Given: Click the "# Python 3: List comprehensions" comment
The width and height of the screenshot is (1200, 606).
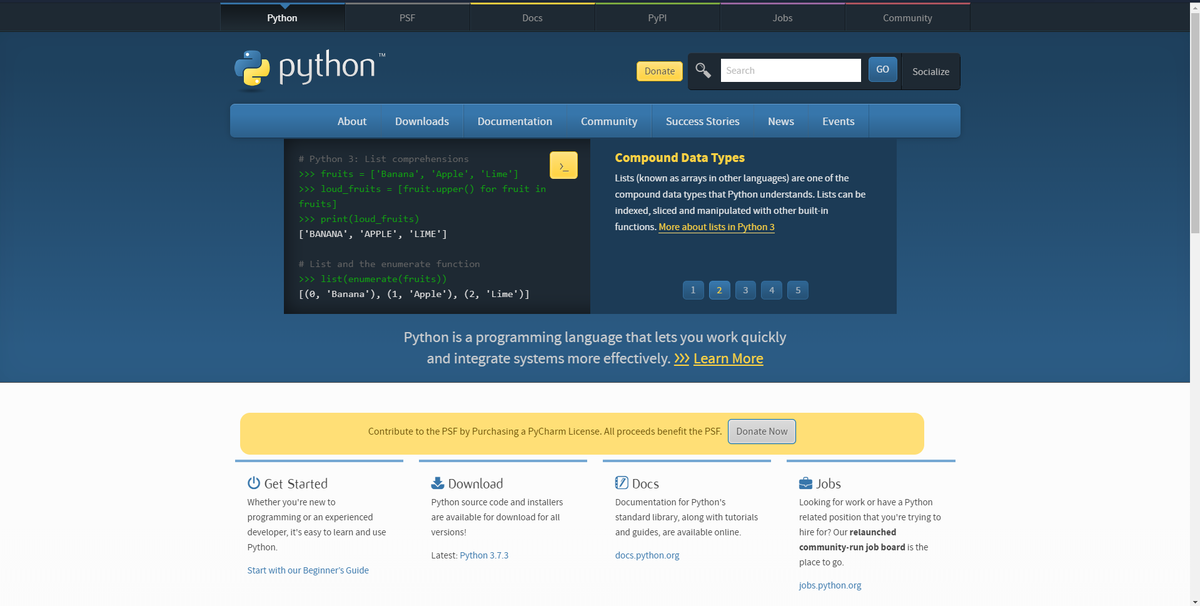Looking at the screenshot, I should click(x=383, y=159).
